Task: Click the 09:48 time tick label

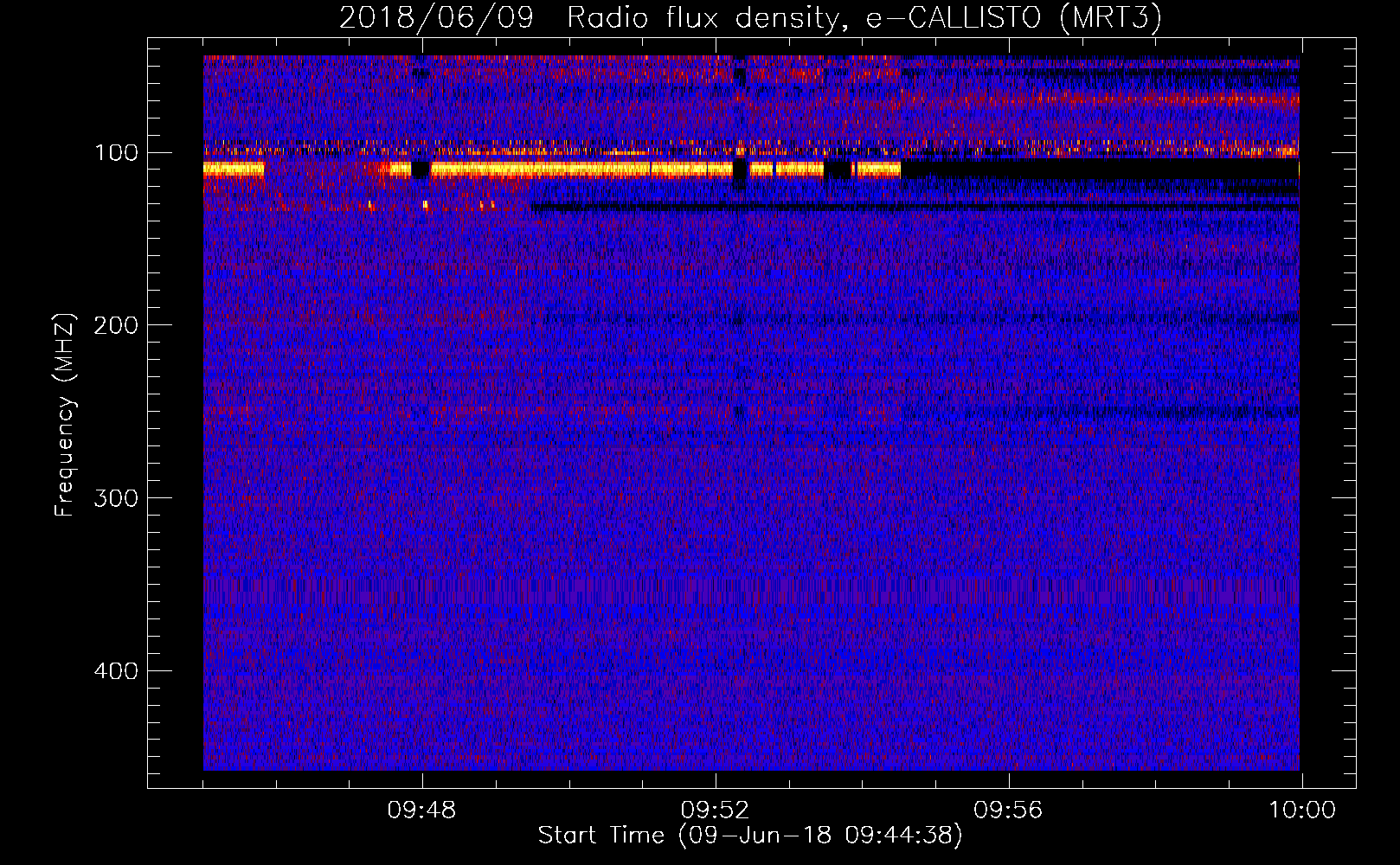Action: click(421, 811)
